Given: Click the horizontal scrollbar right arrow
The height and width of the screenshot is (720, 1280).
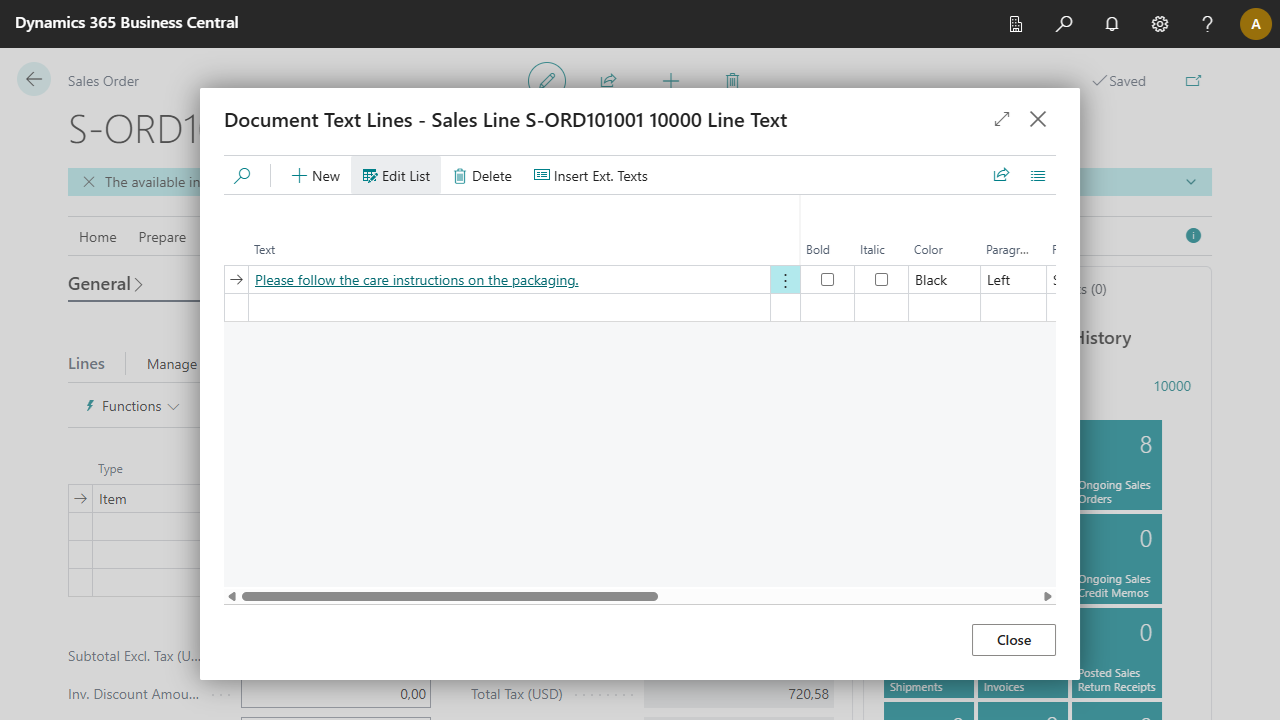Looking at the screenshot, I should (1048, 597).
